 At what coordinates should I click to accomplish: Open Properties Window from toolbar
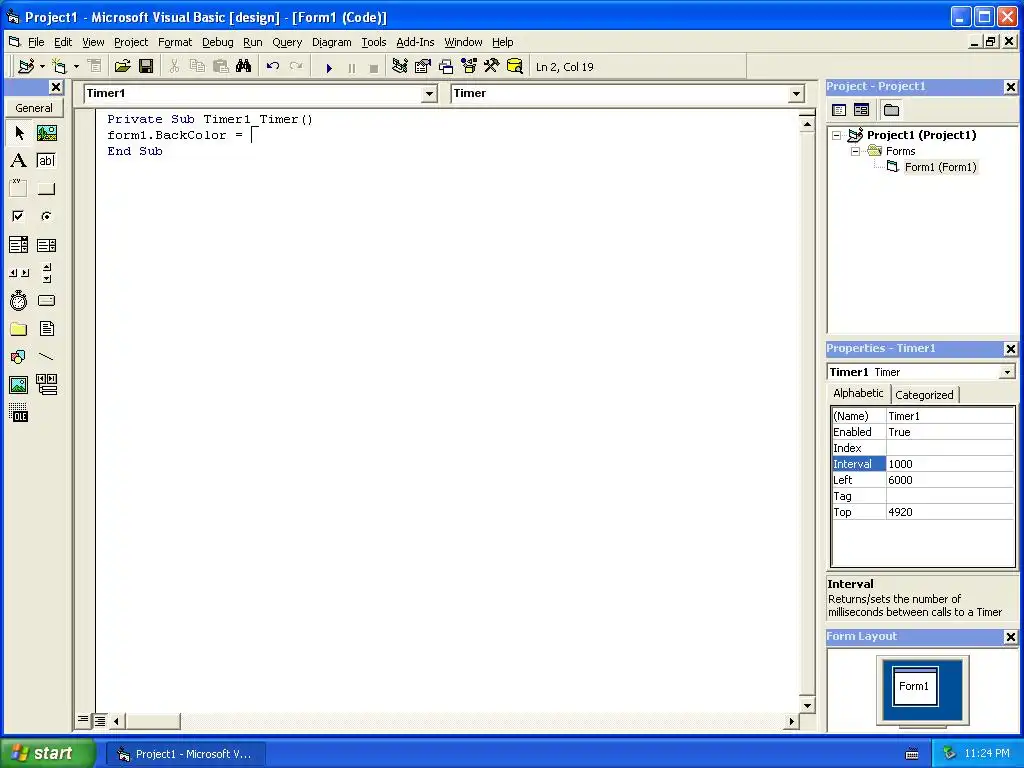click(x=423, y=67)
